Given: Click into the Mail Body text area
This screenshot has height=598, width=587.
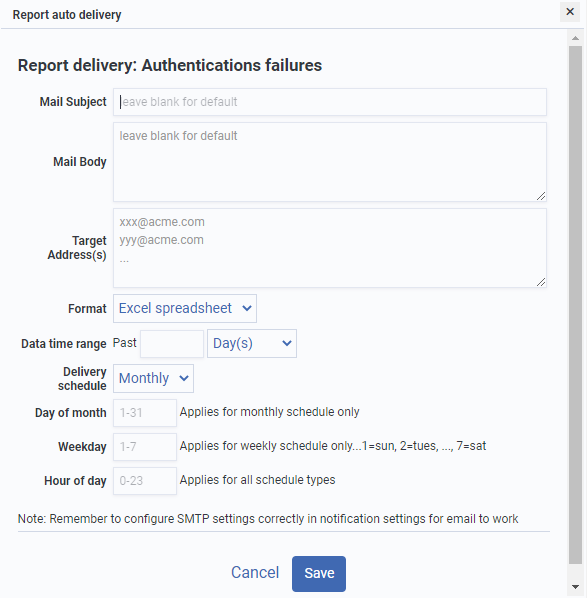Looking at the screenshot, I should click(330, 162).
